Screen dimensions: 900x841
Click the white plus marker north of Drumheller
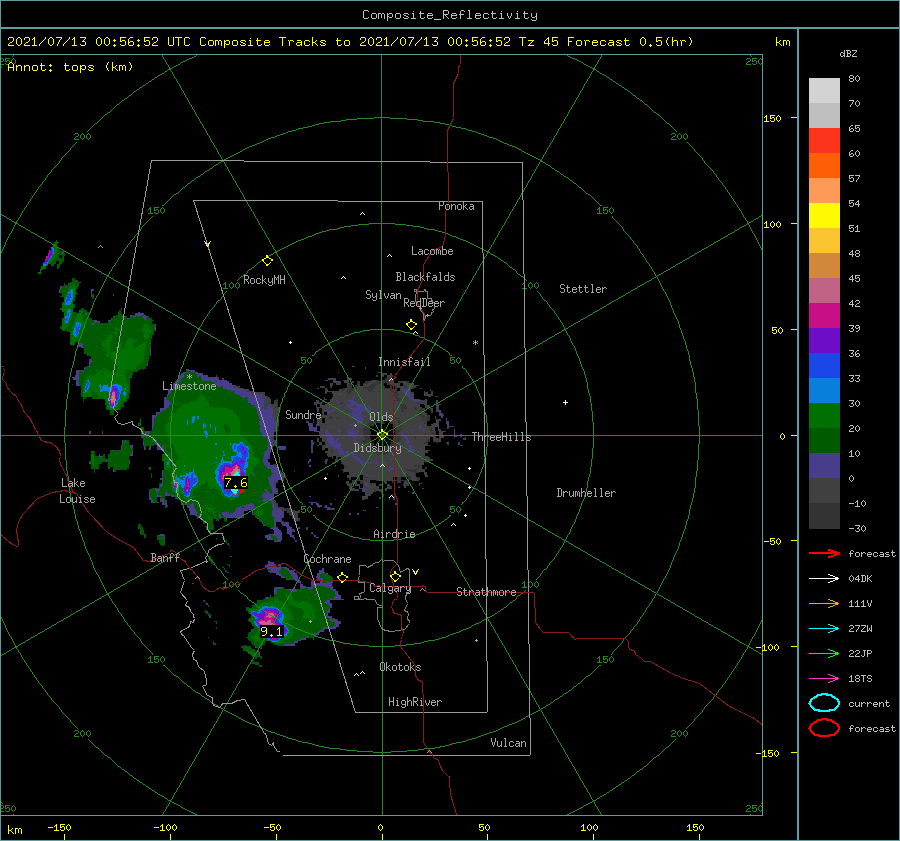tap(565, 402)
